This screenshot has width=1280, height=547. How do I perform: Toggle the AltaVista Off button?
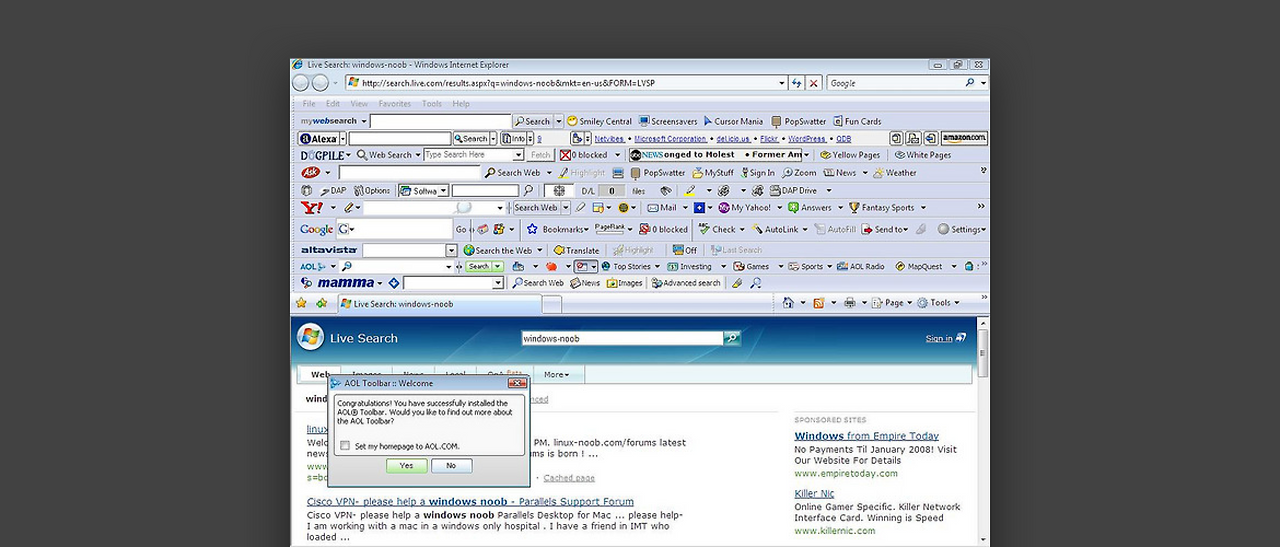(x=685, y=250)
